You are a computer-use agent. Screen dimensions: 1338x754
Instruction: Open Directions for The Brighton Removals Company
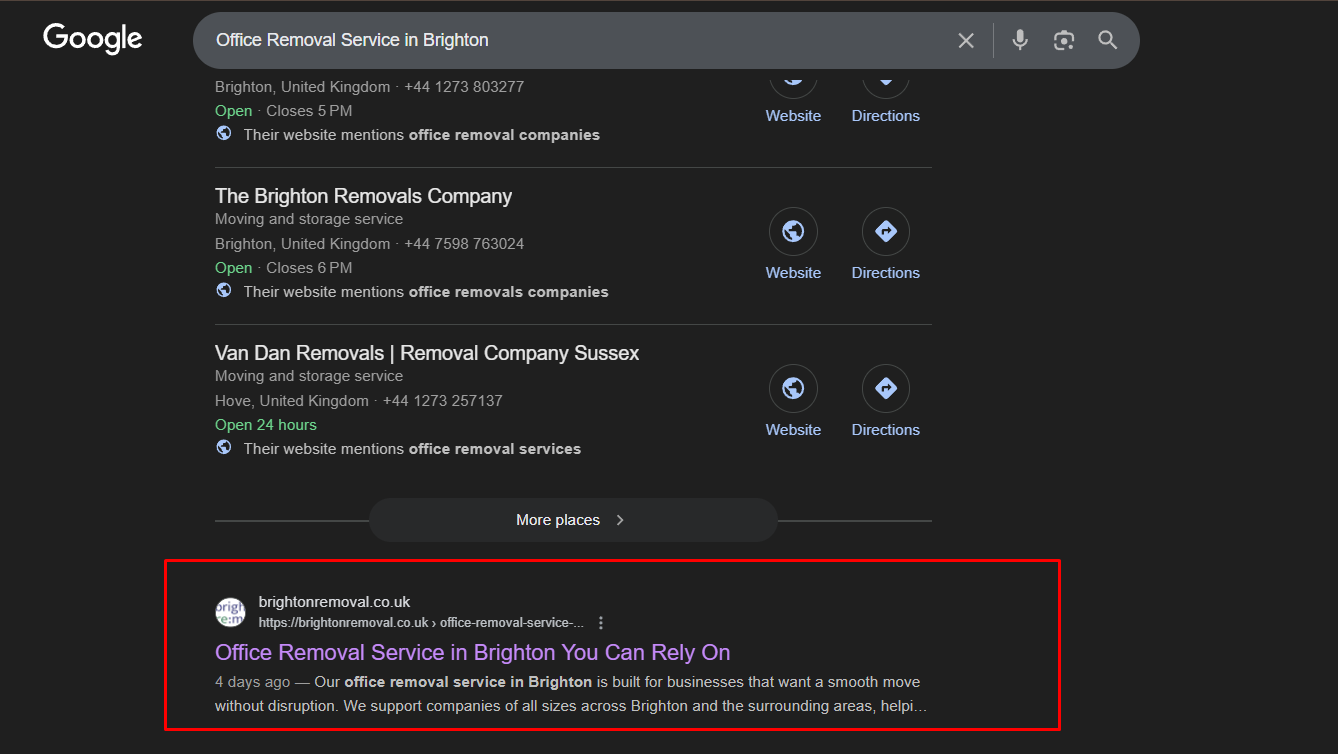pos(885,231)
